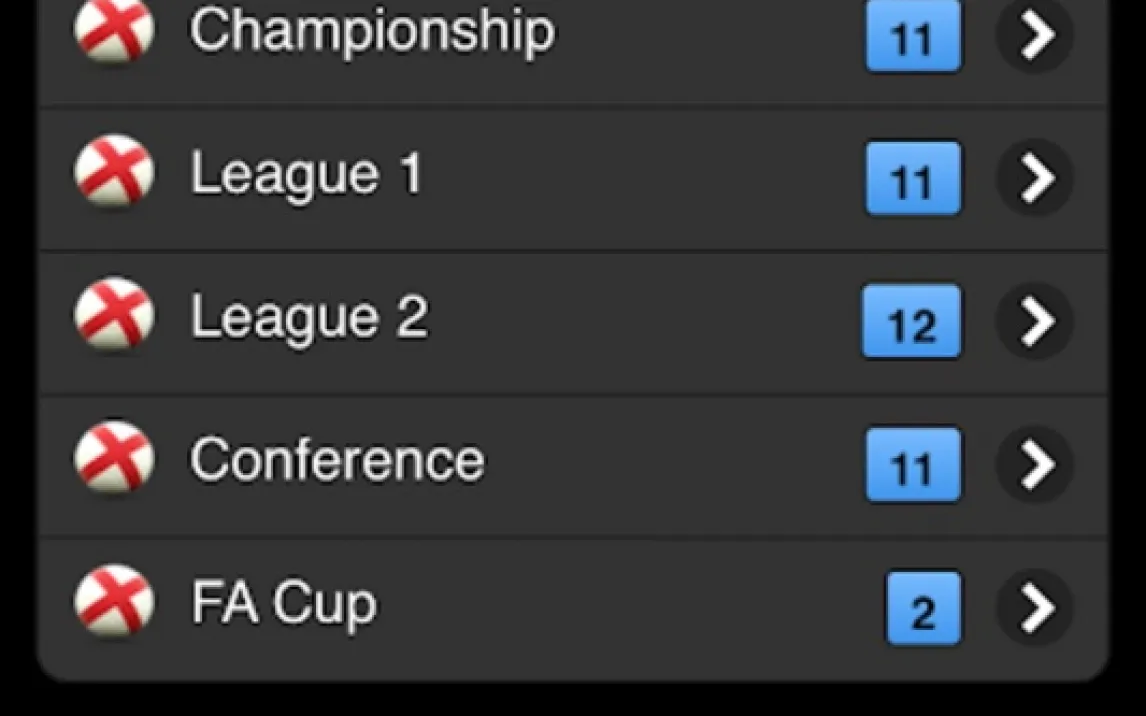Click the England flag icon beside League 2
Viewport: 1146px width, 716px height.
(x=114, y=313)
